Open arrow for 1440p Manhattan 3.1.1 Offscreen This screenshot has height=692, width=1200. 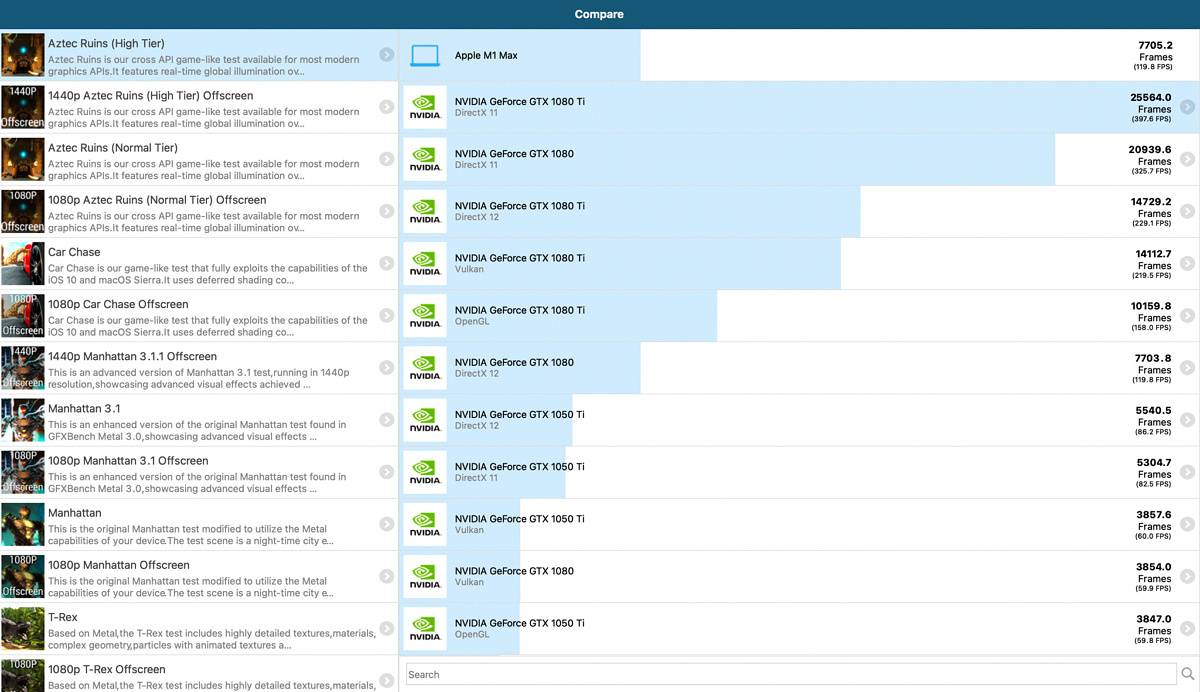click(386, 367)
